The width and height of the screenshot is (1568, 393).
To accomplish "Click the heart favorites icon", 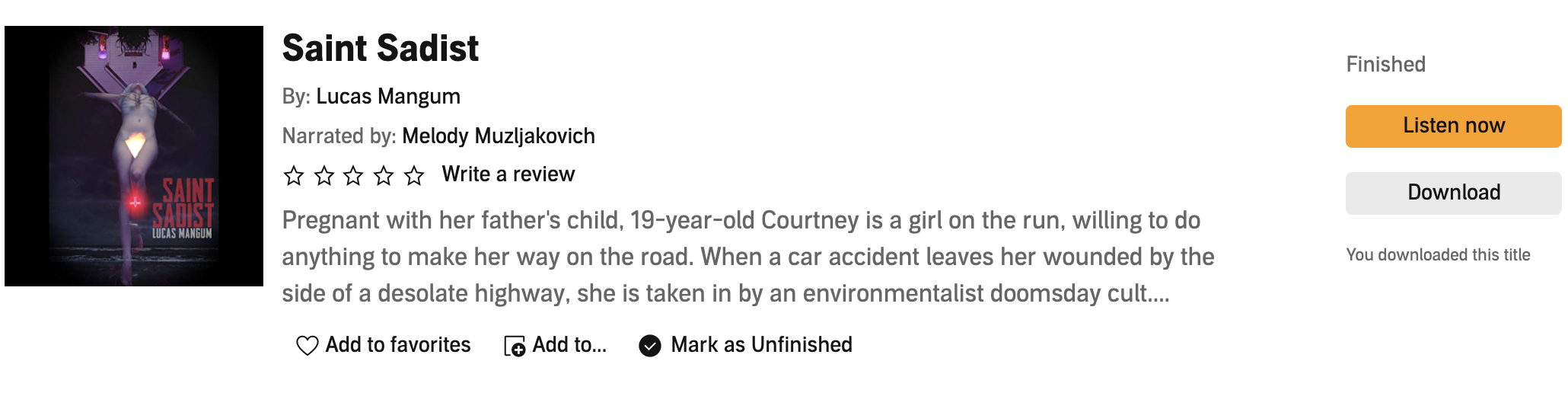I will tap(307, 346).
